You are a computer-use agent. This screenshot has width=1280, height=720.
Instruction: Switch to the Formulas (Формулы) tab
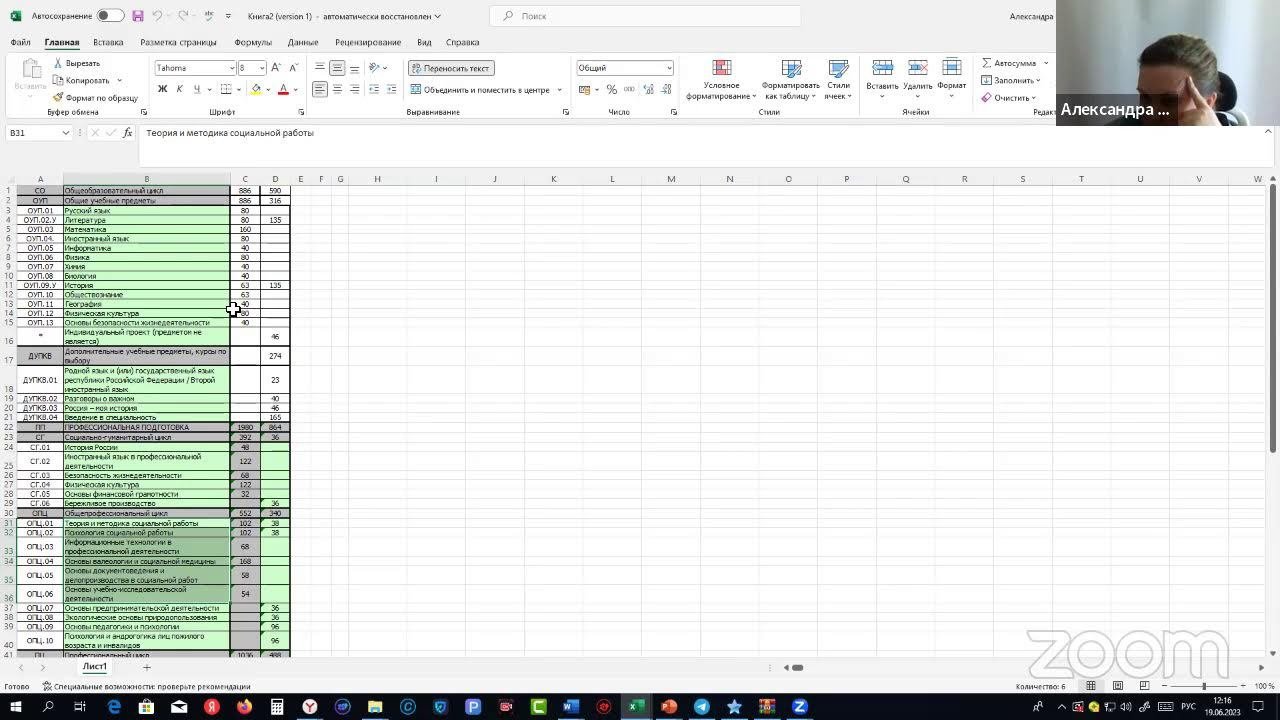click(253, 42)
